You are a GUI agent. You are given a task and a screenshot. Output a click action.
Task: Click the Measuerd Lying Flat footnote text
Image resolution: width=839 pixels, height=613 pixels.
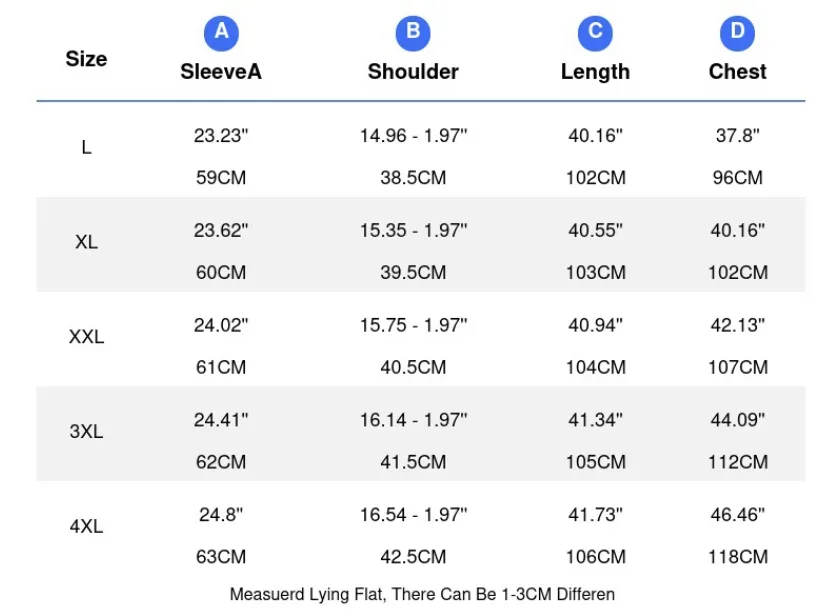[422, 594]
